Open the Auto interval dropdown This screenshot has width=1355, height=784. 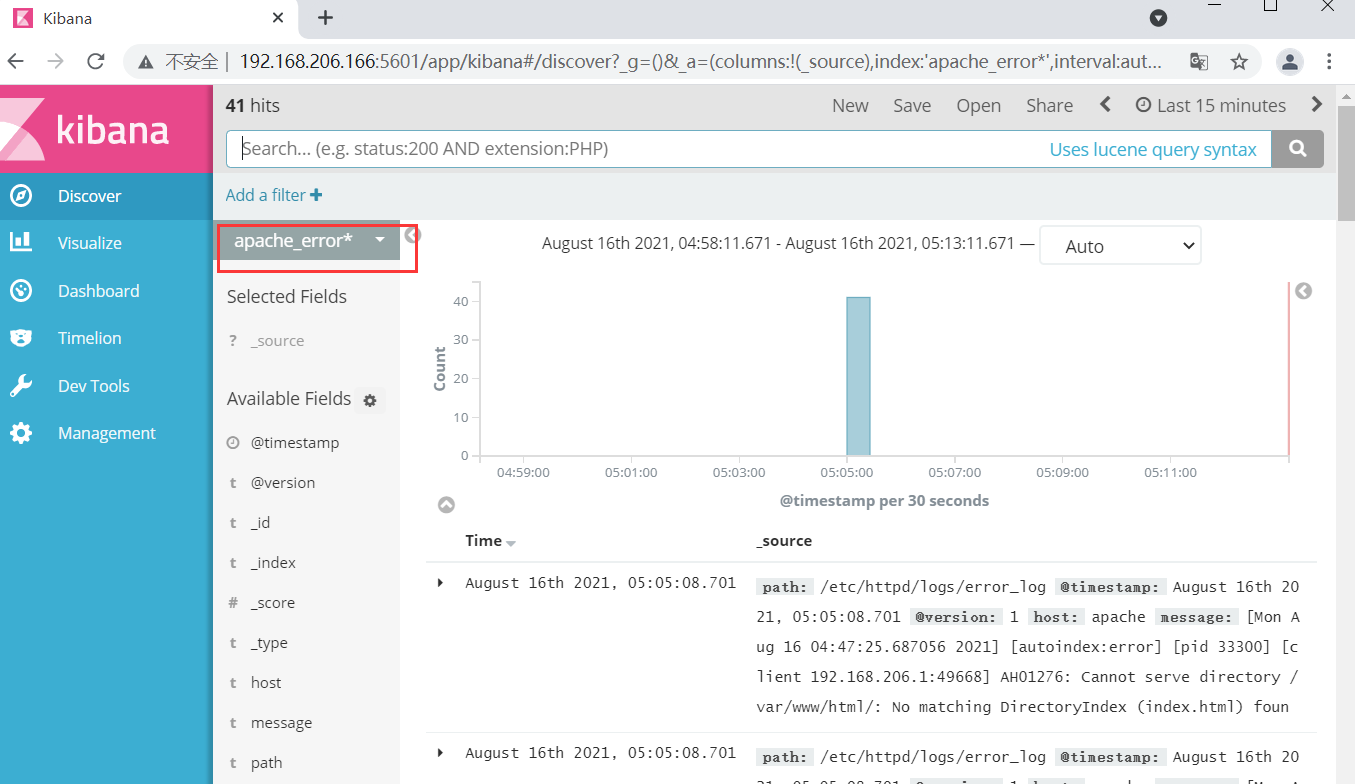tap(1120, 246)
